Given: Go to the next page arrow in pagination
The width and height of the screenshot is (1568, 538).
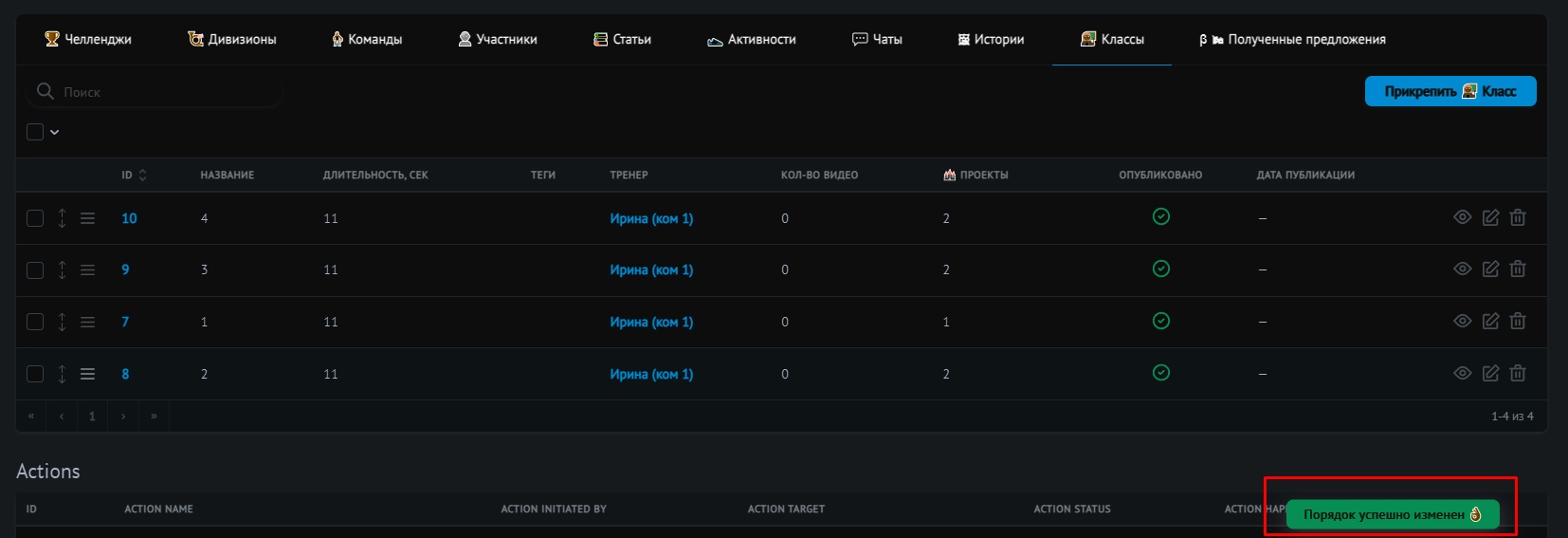Looking at the screenshot, I should tap(123, 416).
